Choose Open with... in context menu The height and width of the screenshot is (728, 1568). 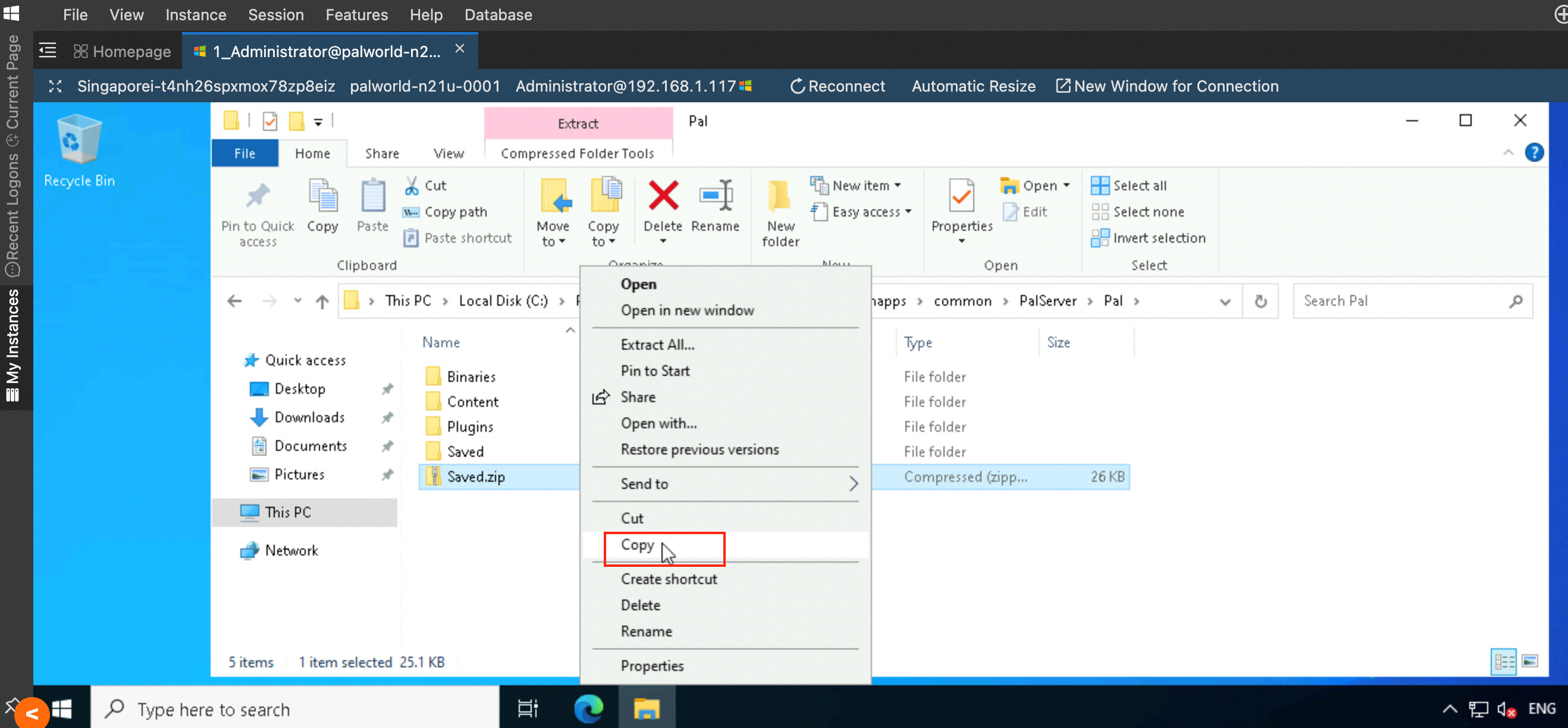[x=658, y=423]
